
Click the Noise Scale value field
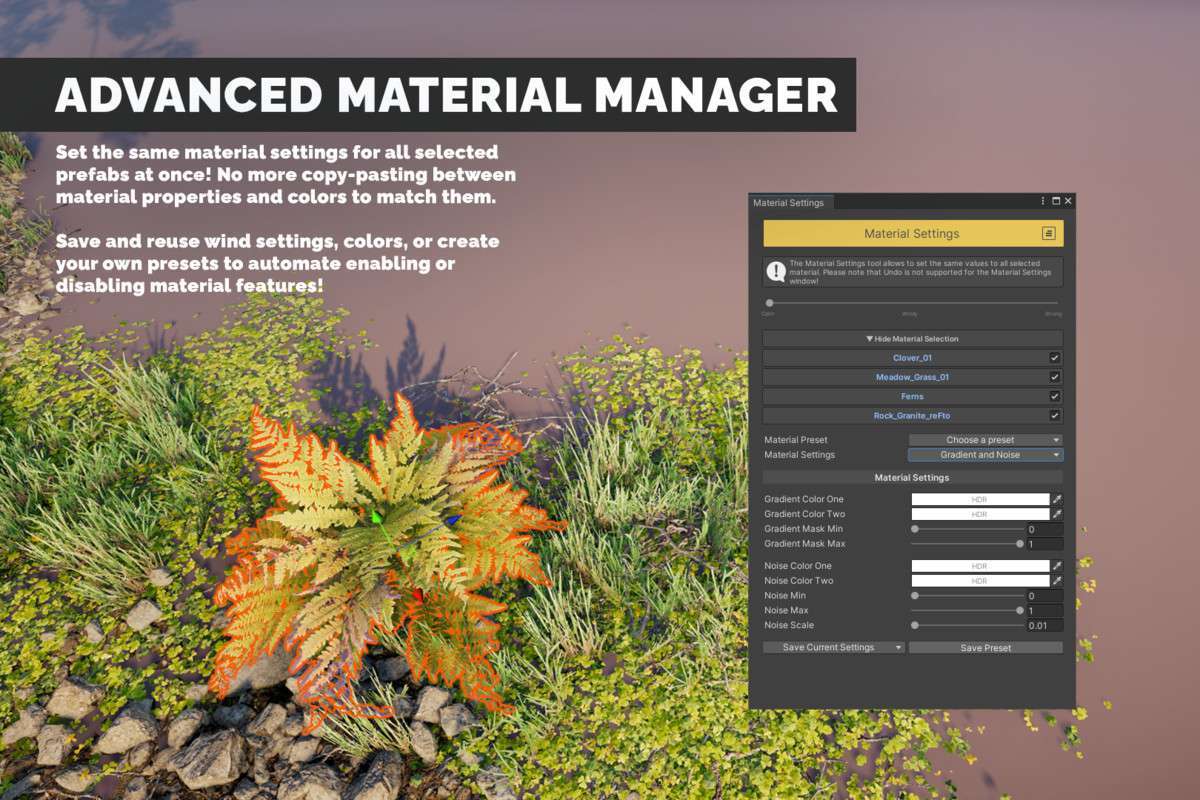1044,625
